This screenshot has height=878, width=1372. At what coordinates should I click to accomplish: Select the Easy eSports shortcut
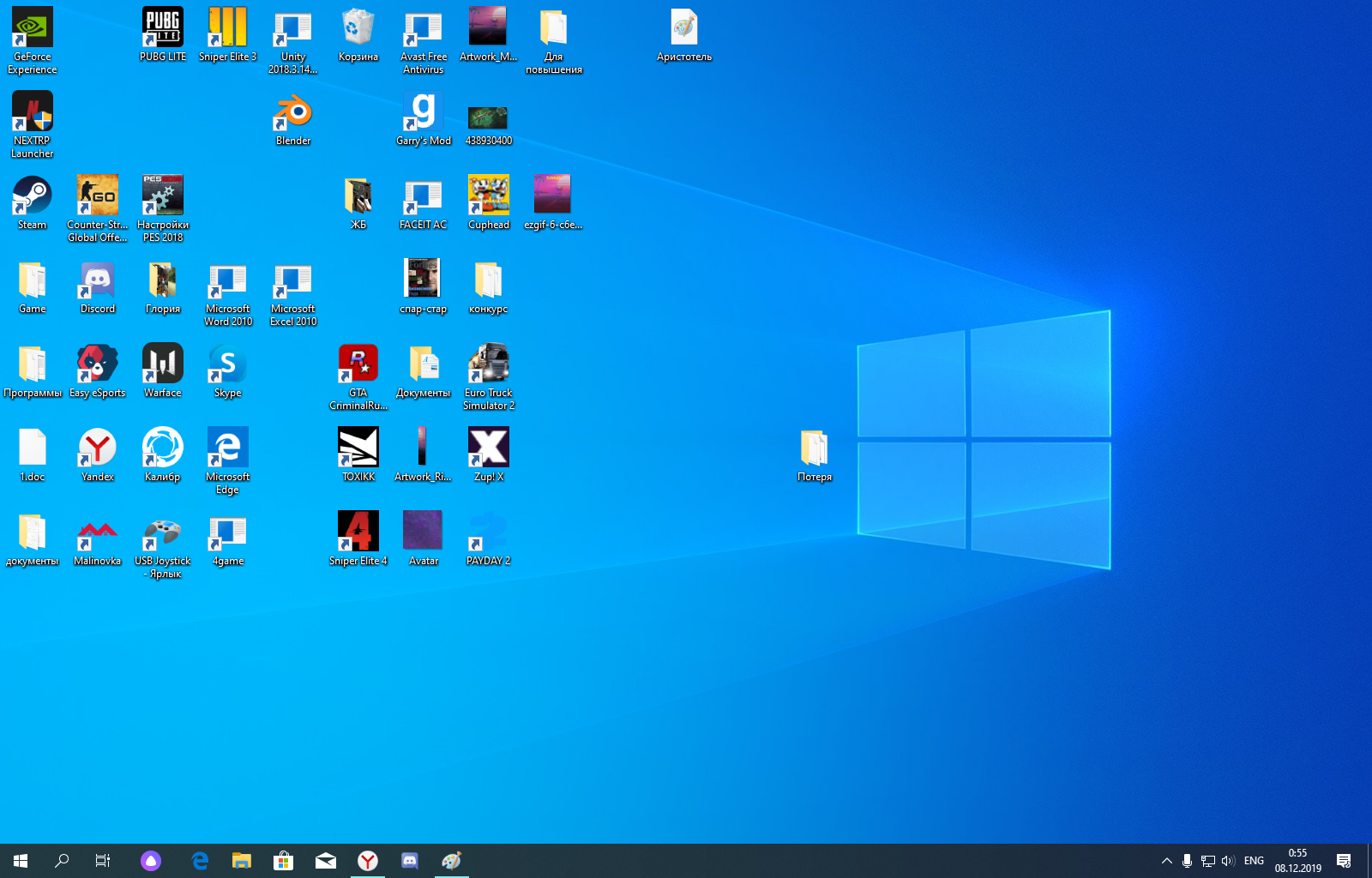click(98, 370)
